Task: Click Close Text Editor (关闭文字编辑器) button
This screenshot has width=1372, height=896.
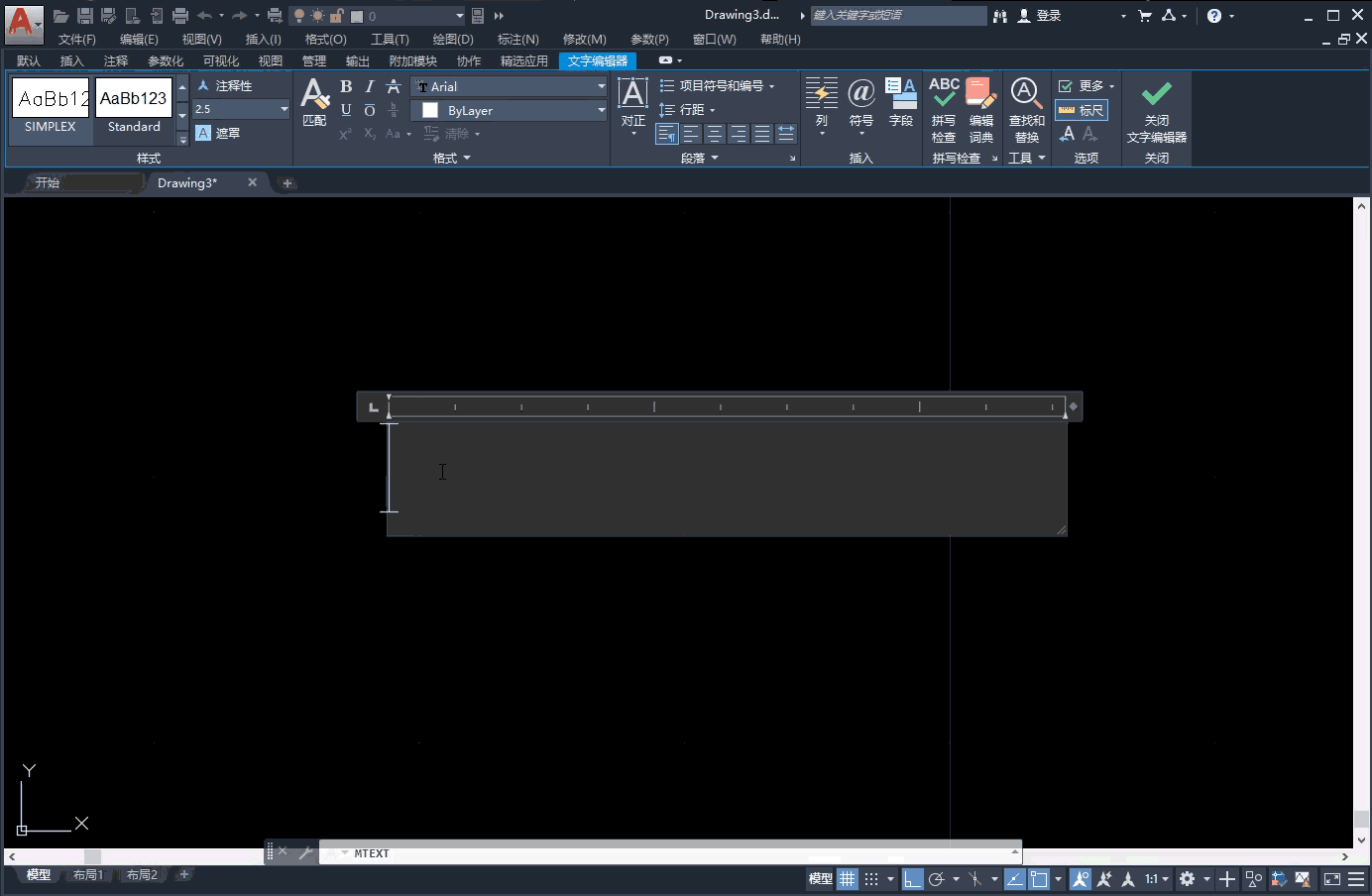Action: pos(1156,110)
